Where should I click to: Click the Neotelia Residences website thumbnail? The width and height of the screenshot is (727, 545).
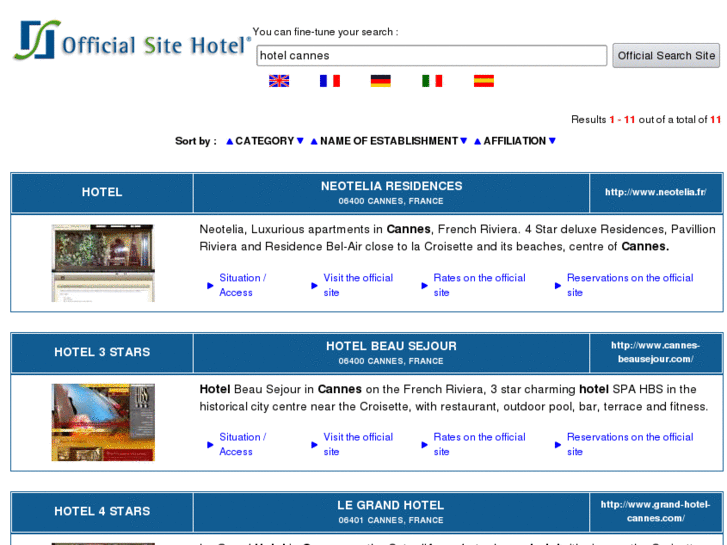(x=103, y=263)
